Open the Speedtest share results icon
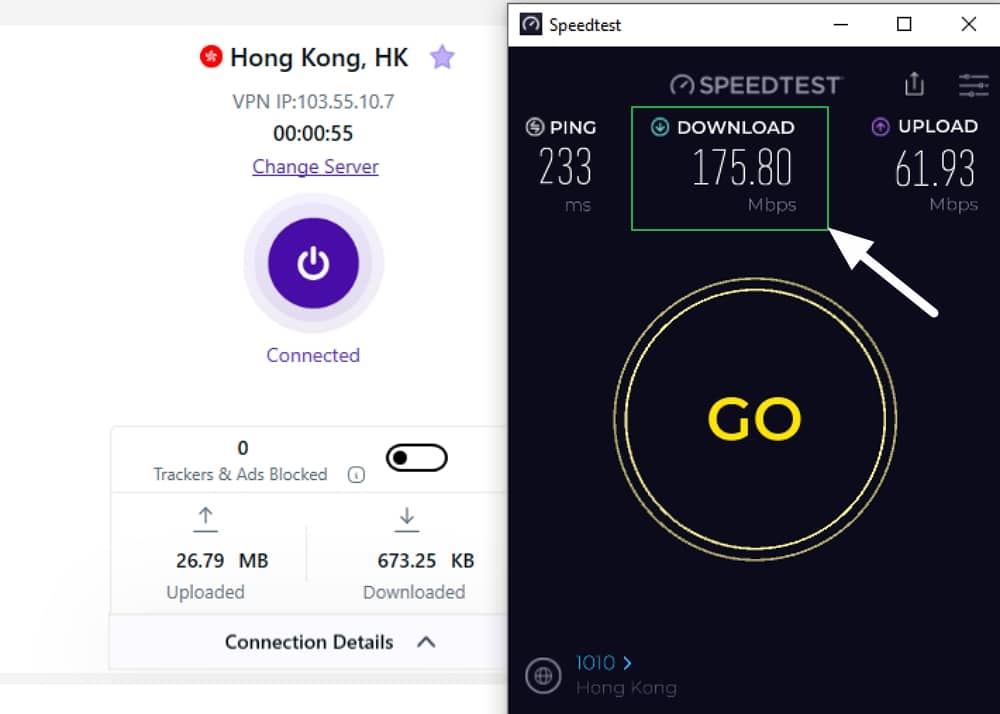Screen dimensions: 1000x714 coord(915,84)
